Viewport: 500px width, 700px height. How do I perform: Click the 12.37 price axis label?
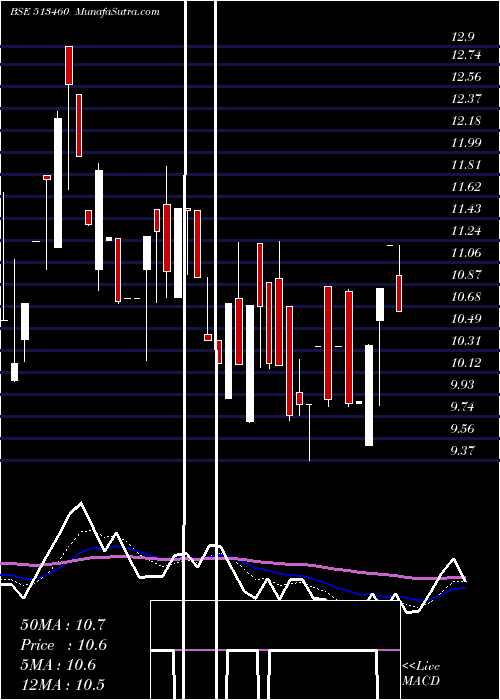pos(466,99)
